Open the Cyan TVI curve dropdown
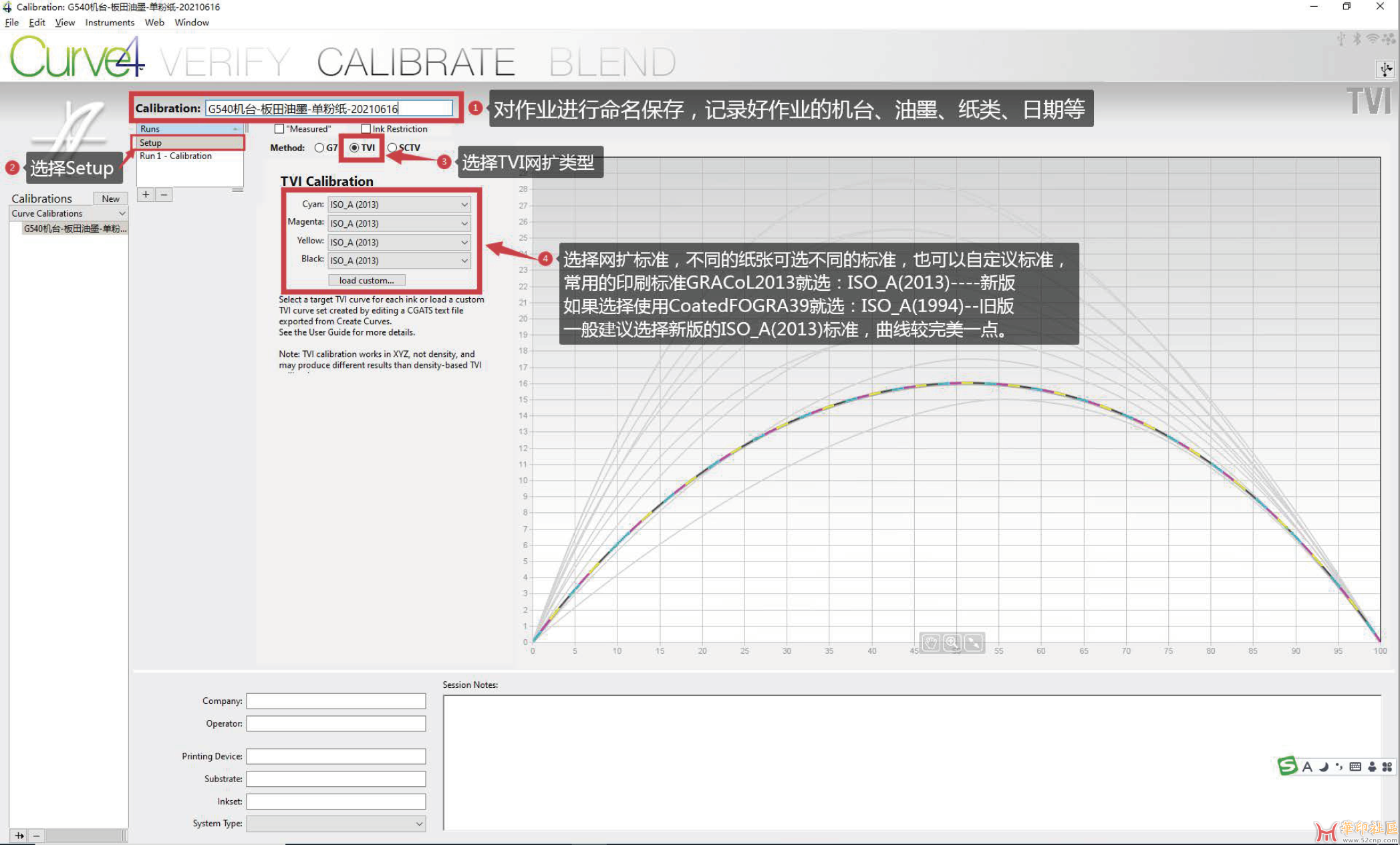This screenshot has width=1400, height=845. coord(399,205)
